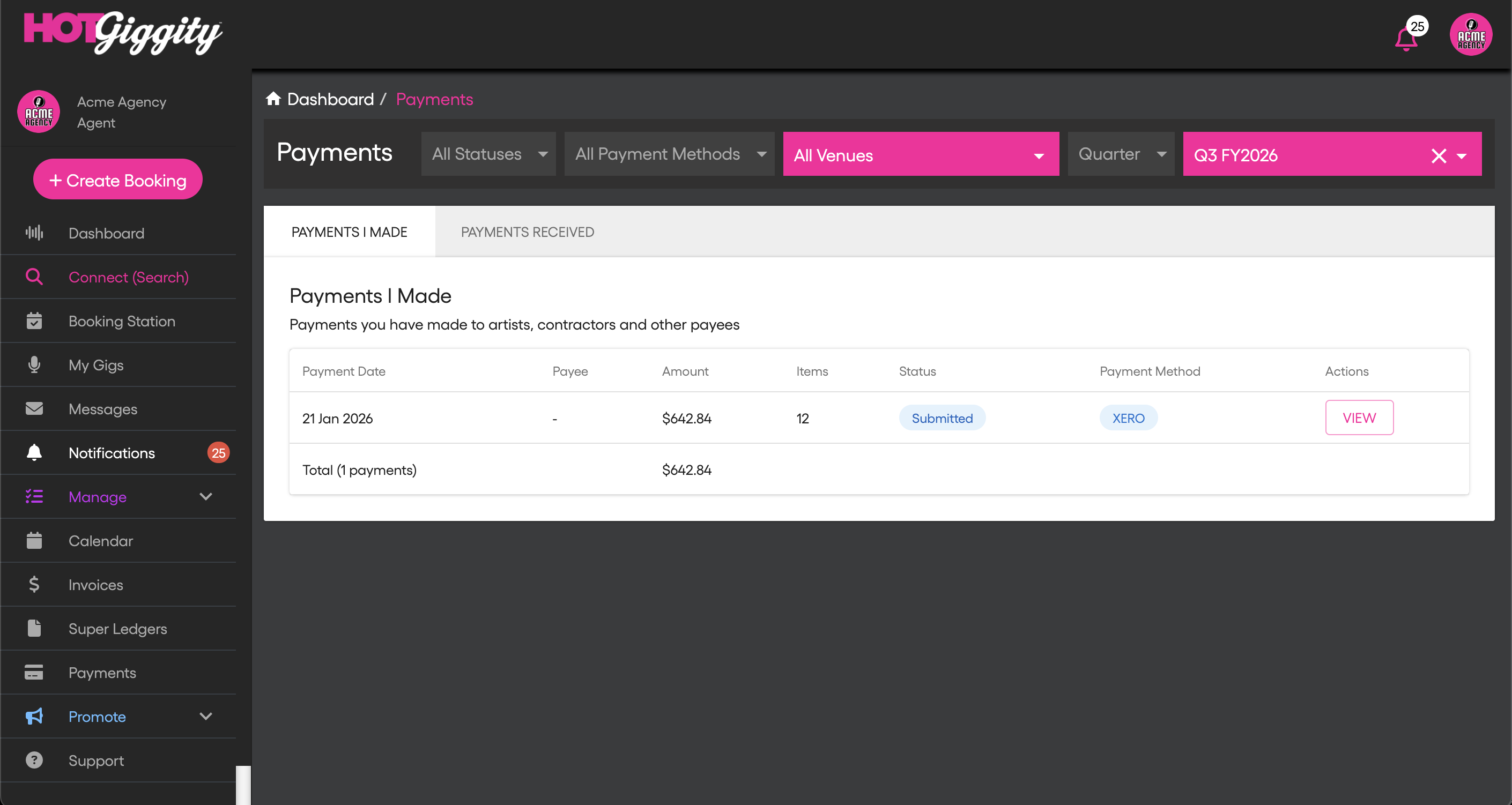This screenshot has width=1512, height=805.
Task: Open the All Payment Methods dropdown
Action: pyautogui.click(x=669, y=154)
